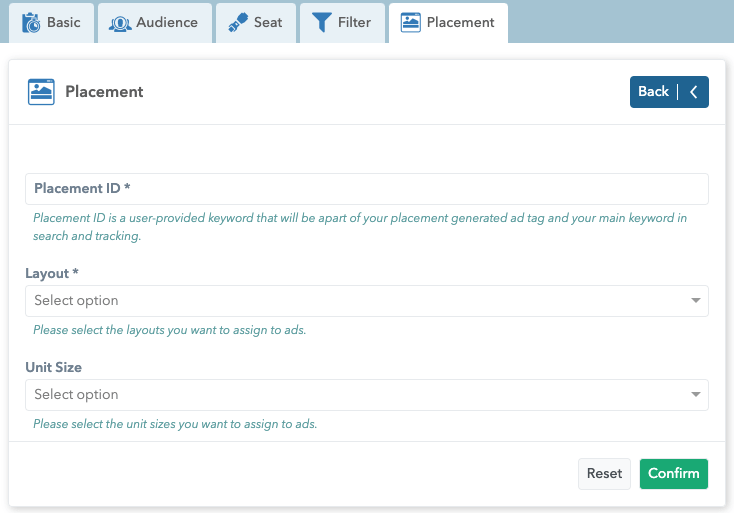This screenshot has width=734, height=513.
Task: Click the clipboard icon on Basic tab
Action: (32, 23)
